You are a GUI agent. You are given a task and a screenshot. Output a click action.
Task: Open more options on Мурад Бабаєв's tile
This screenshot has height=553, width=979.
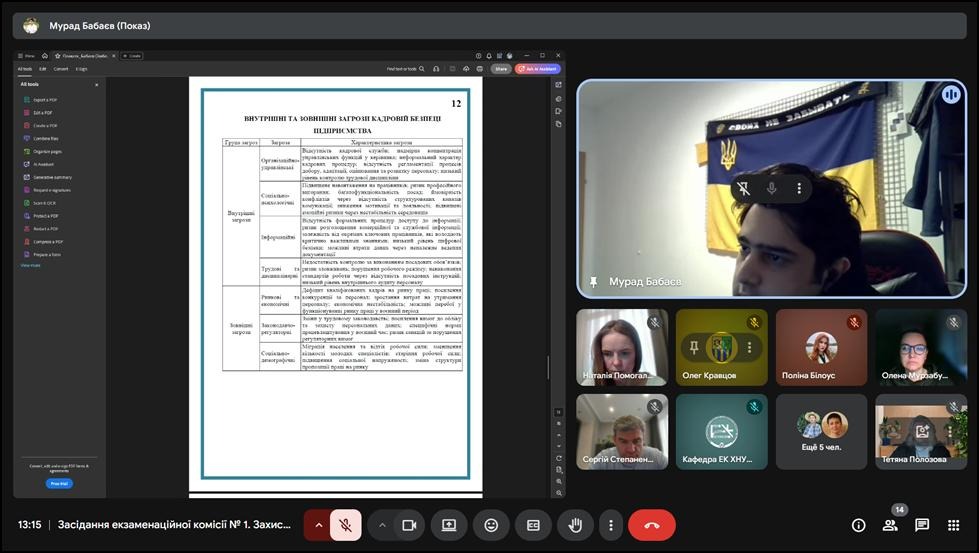point(799,188)
